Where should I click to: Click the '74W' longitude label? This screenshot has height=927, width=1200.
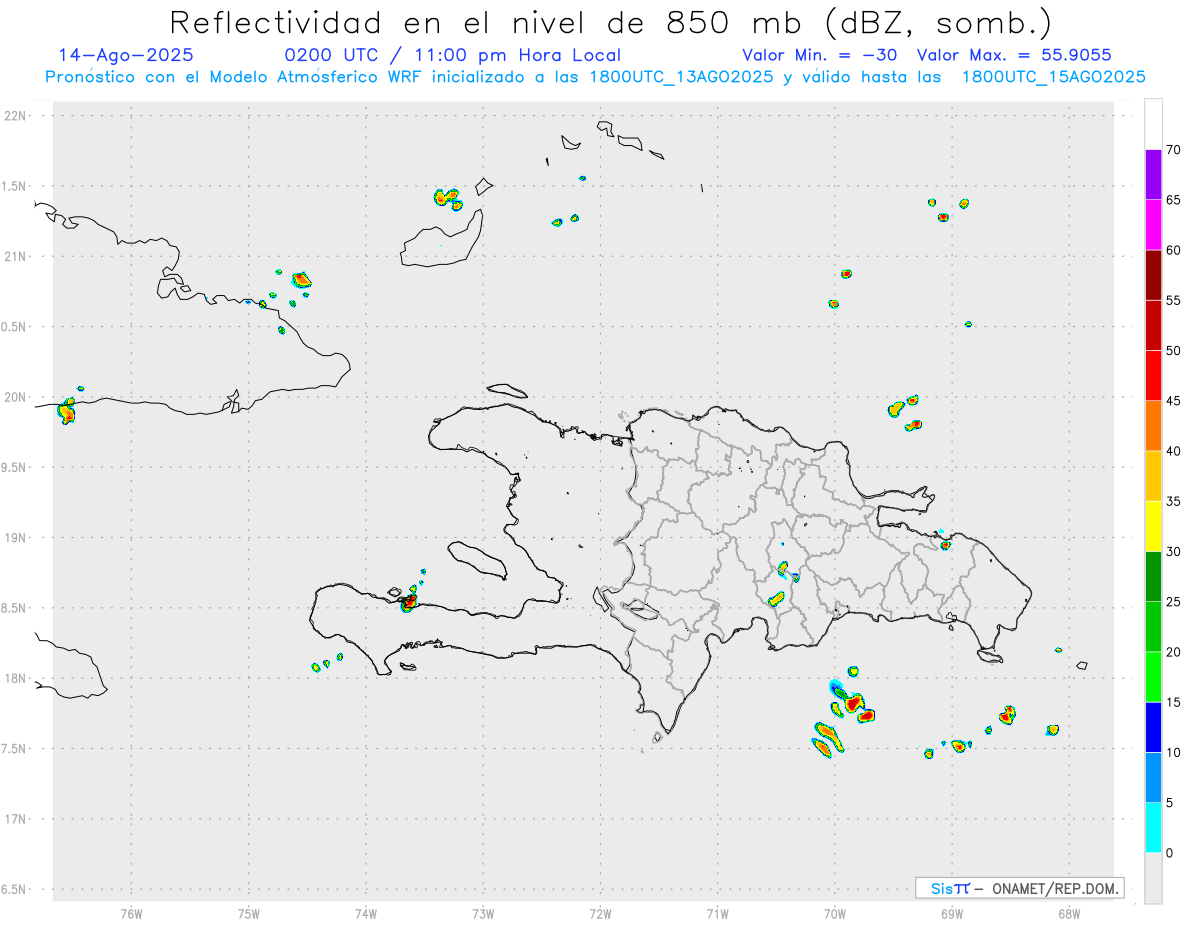[366, 914]
